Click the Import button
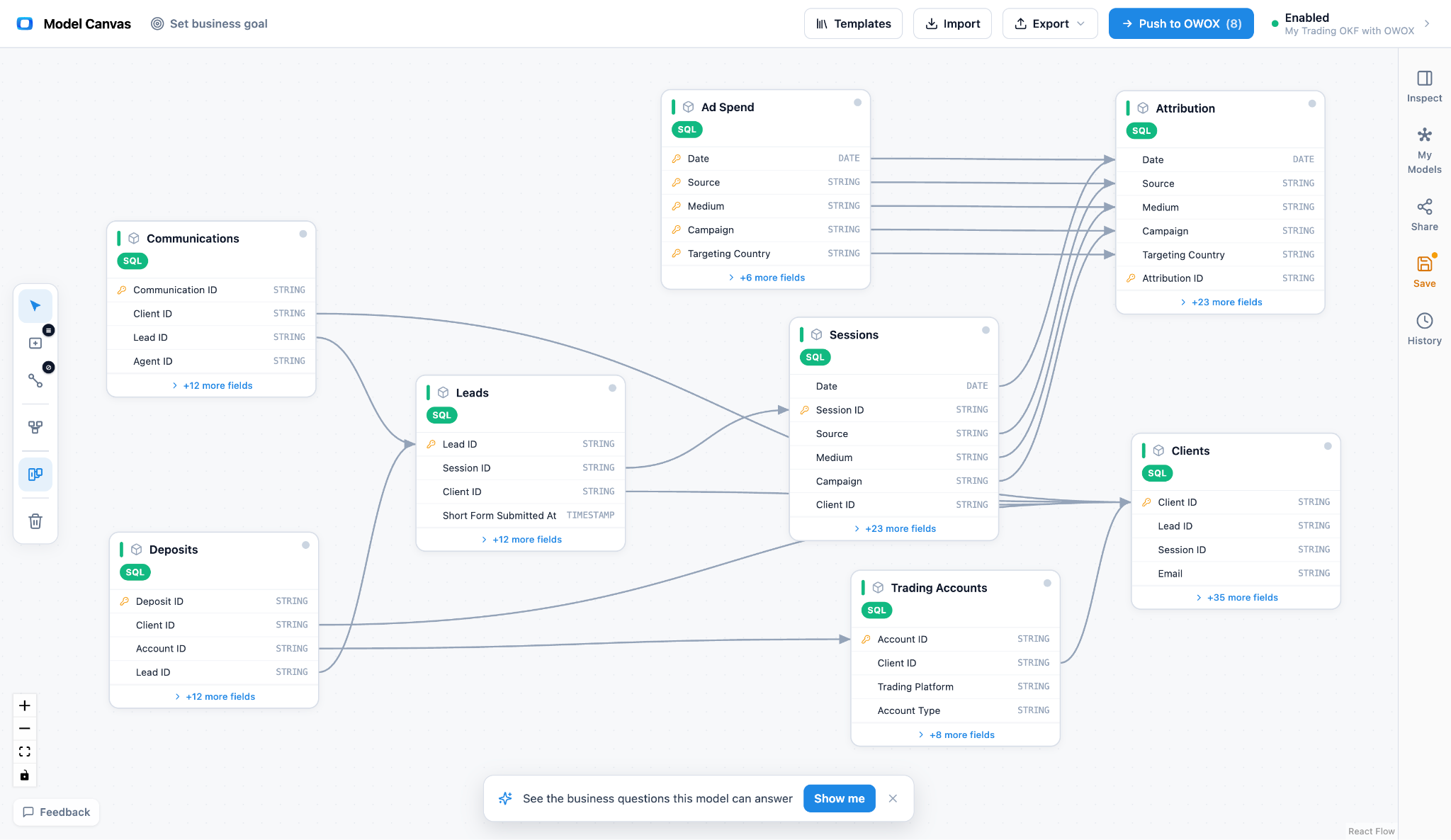Viewport: 1451px width, 840px height. (x=952, y=23)
